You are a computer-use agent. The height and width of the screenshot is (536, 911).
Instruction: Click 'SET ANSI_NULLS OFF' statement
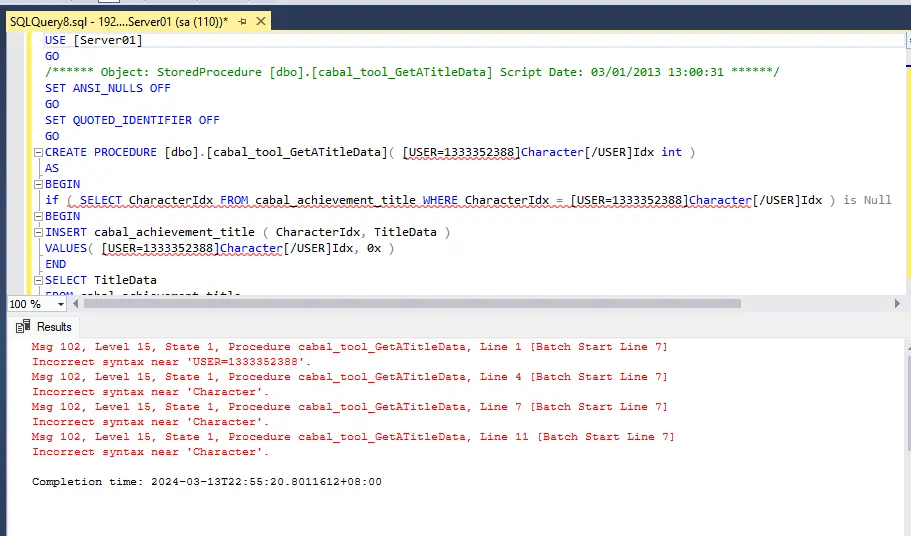107,88
